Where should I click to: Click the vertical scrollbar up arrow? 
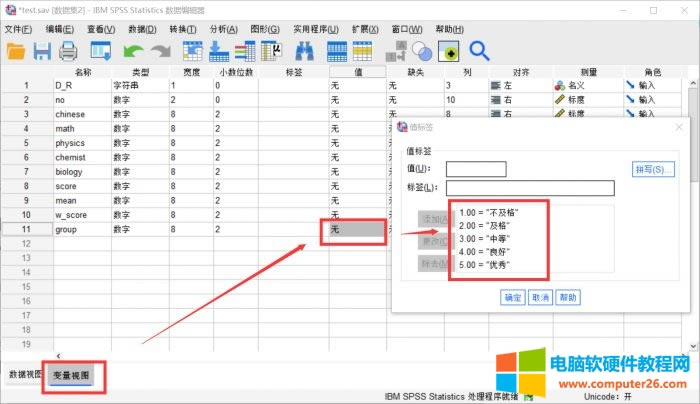(692, 83)
